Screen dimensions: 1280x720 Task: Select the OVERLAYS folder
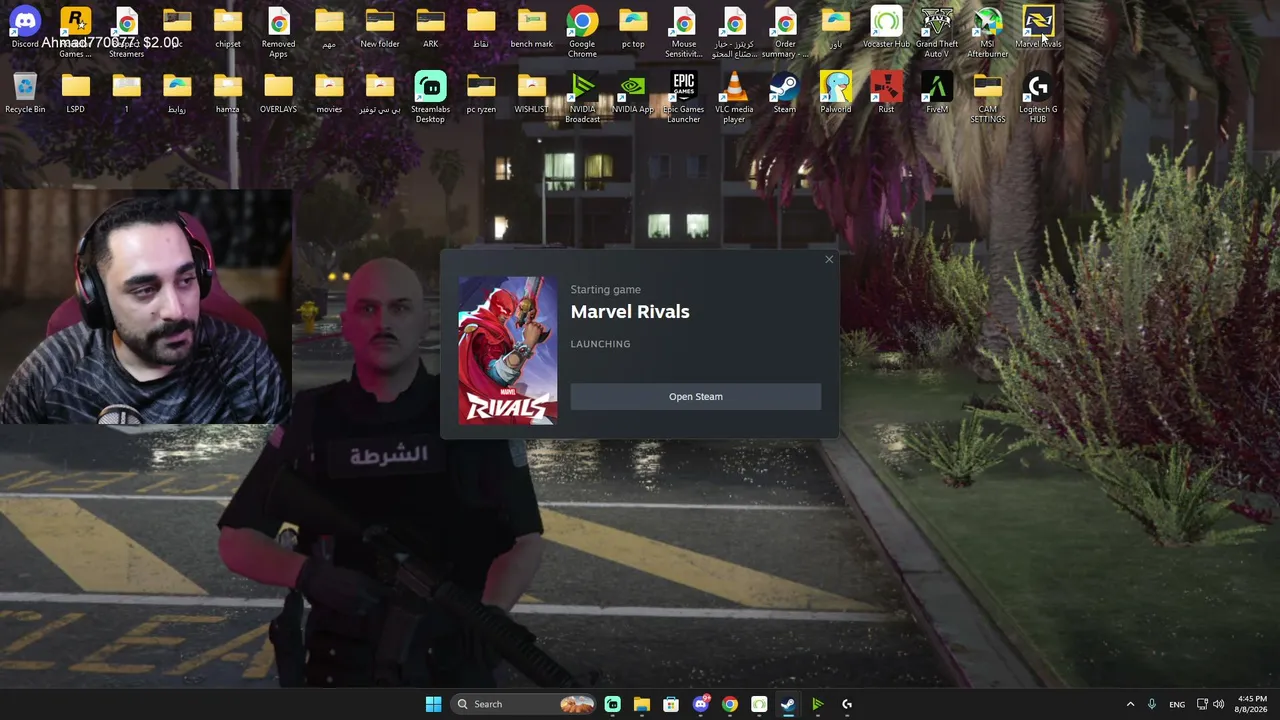278,92
